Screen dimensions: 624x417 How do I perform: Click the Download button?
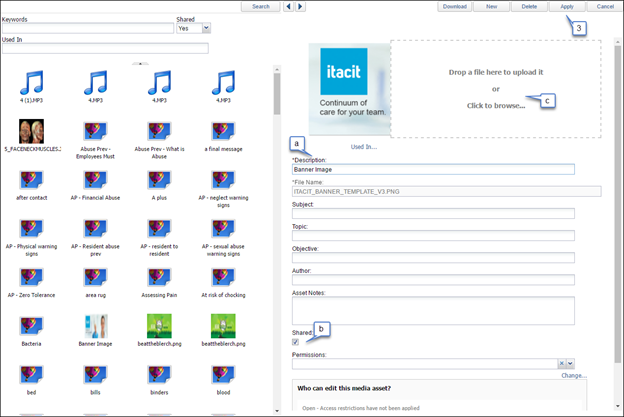click(x=454, y=6)
